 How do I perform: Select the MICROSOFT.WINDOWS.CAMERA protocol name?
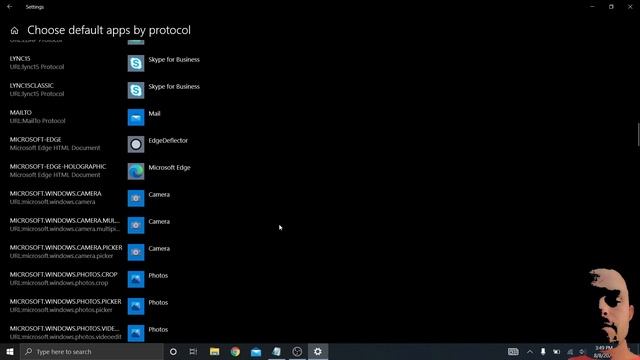tap(56, 193)
